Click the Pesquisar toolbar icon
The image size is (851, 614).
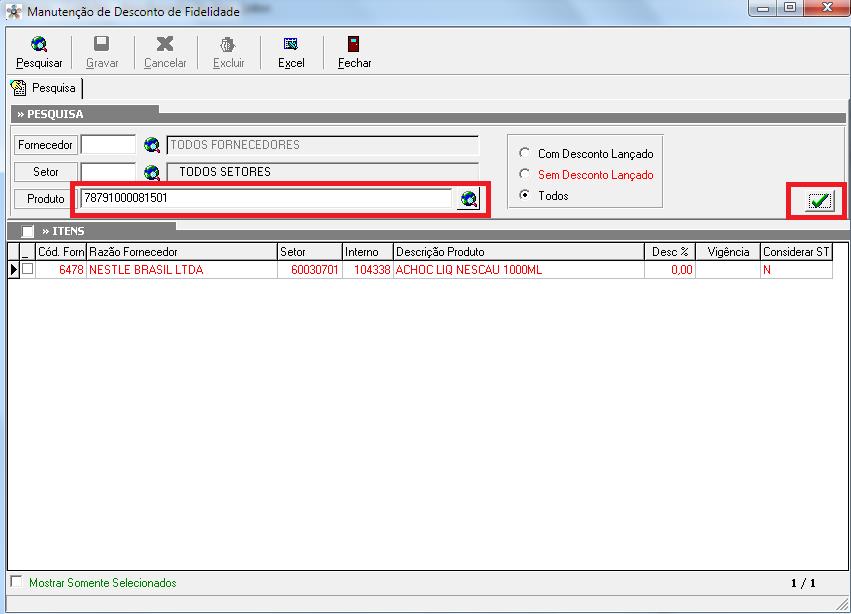pyautogui.click(x=39, y=45)
